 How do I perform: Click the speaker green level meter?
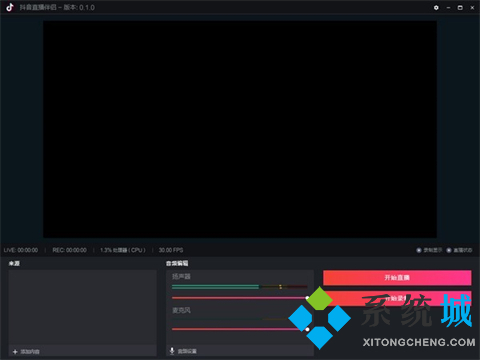(x=239, y=287)
